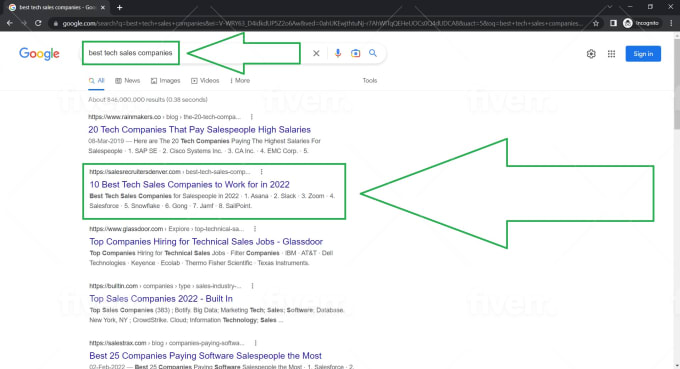Image resolution: width=680 pixels, height=369 pixels.
Task: Open the search Tools options
Action: 369,81
